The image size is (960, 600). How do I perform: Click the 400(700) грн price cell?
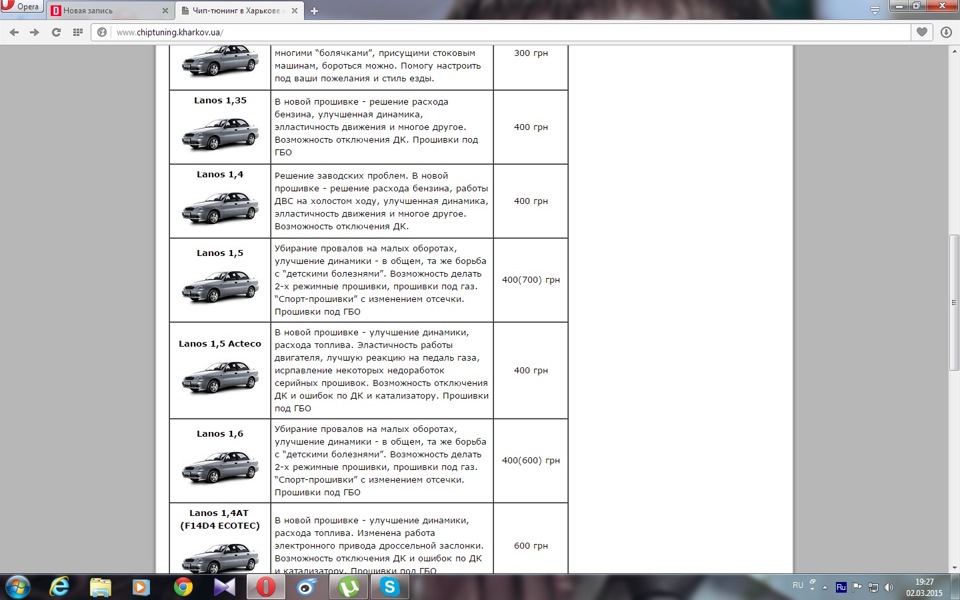531,280
